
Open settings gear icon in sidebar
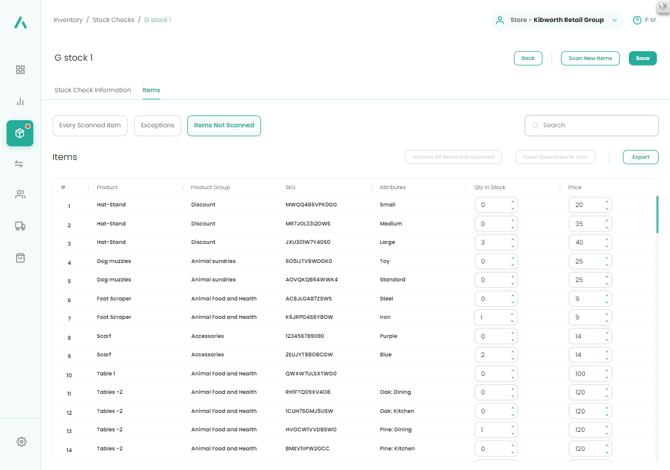tap(21, 441)
